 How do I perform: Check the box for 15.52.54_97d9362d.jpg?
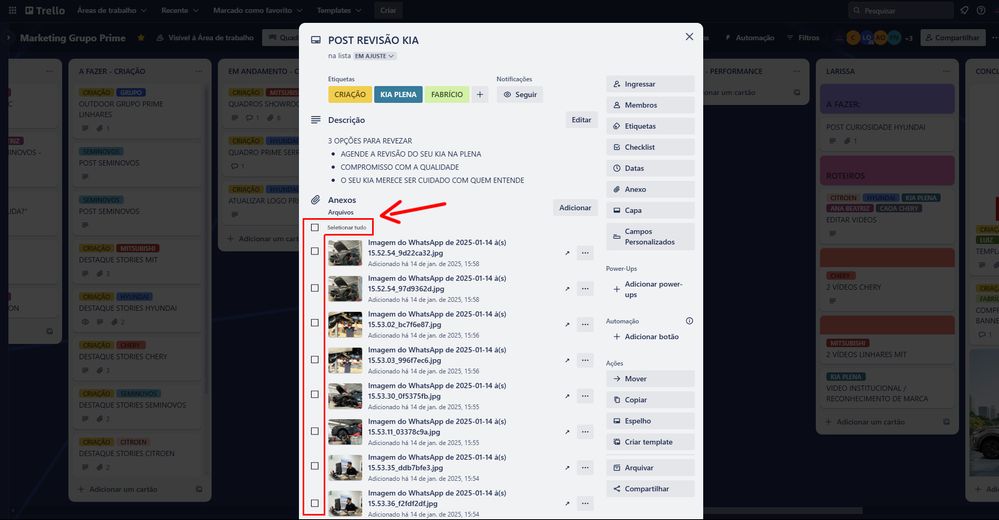[315, 288]
